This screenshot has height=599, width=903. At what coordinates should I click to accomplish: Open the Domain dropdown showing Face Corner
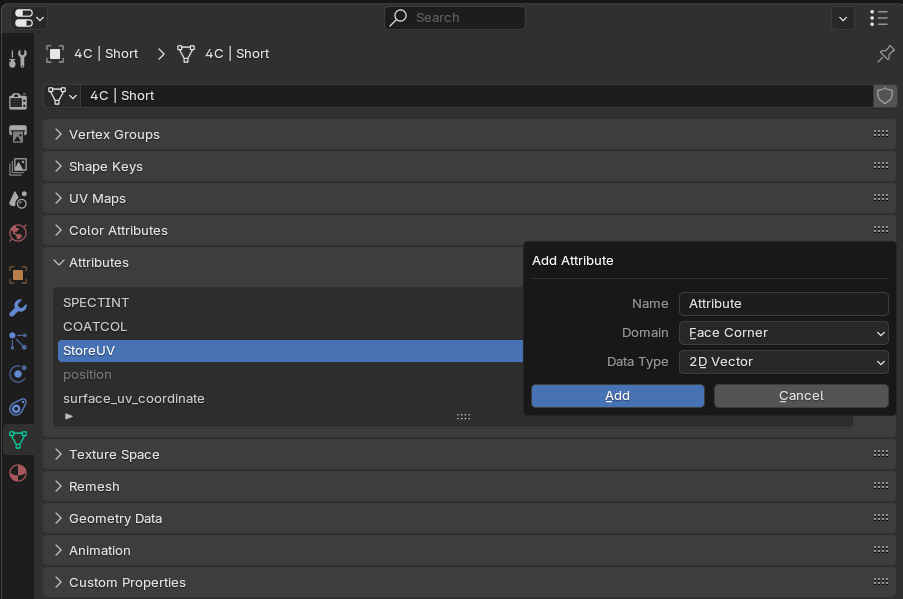point(783,333)
